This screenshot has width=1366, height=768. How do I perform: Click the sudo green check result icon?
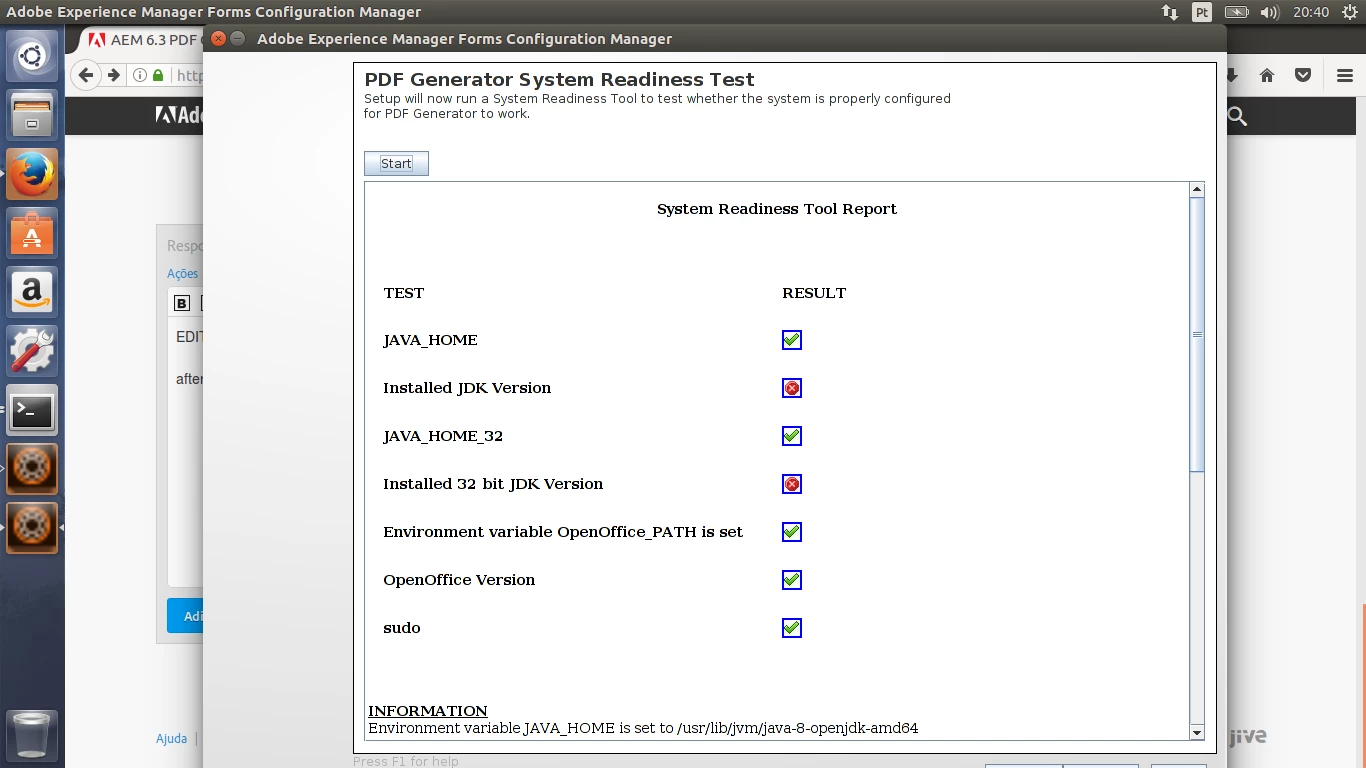coord(792,628)
